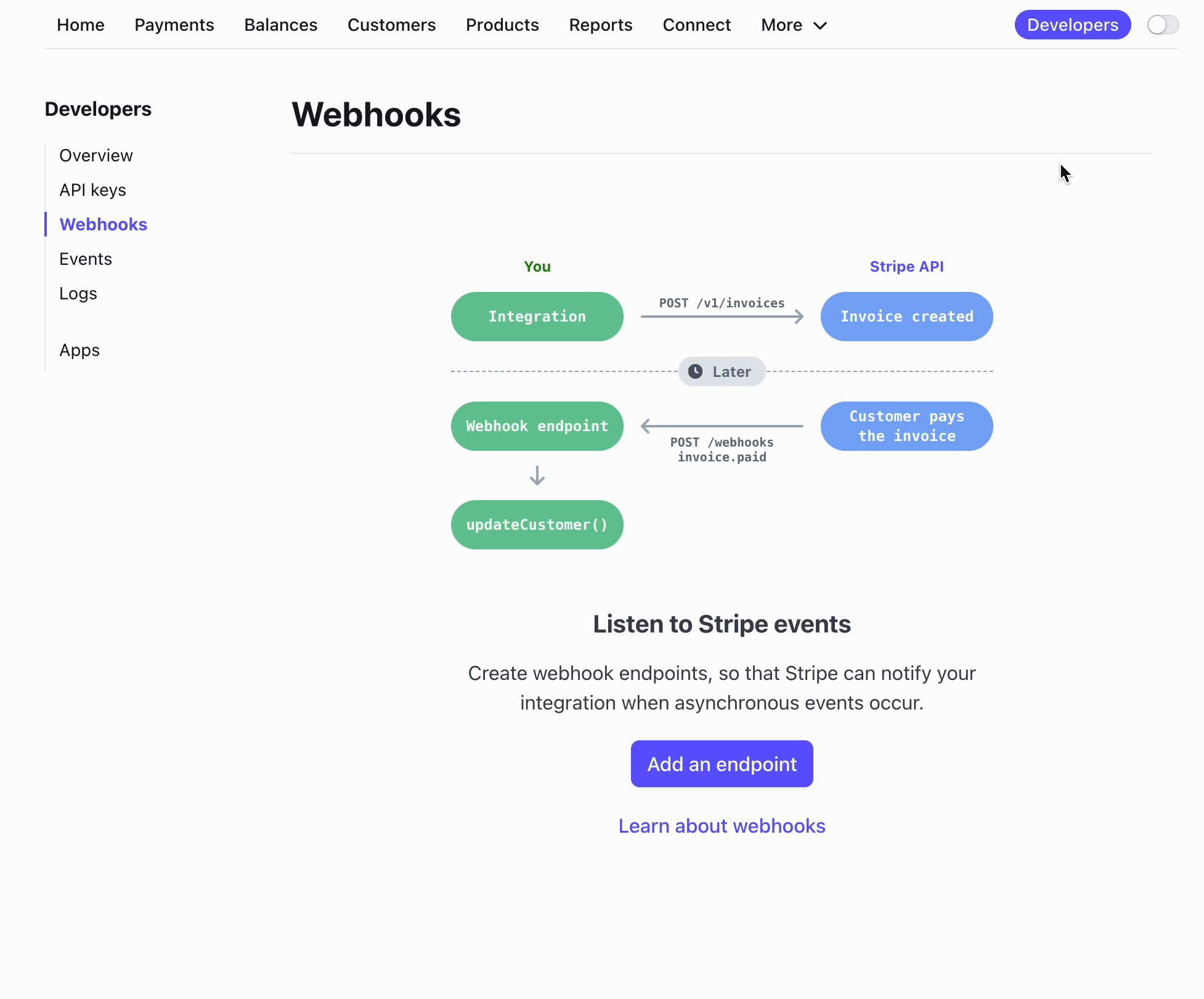Expand Connect navigation menu item
The image size is (1204, 999).
tap(697, 25)
